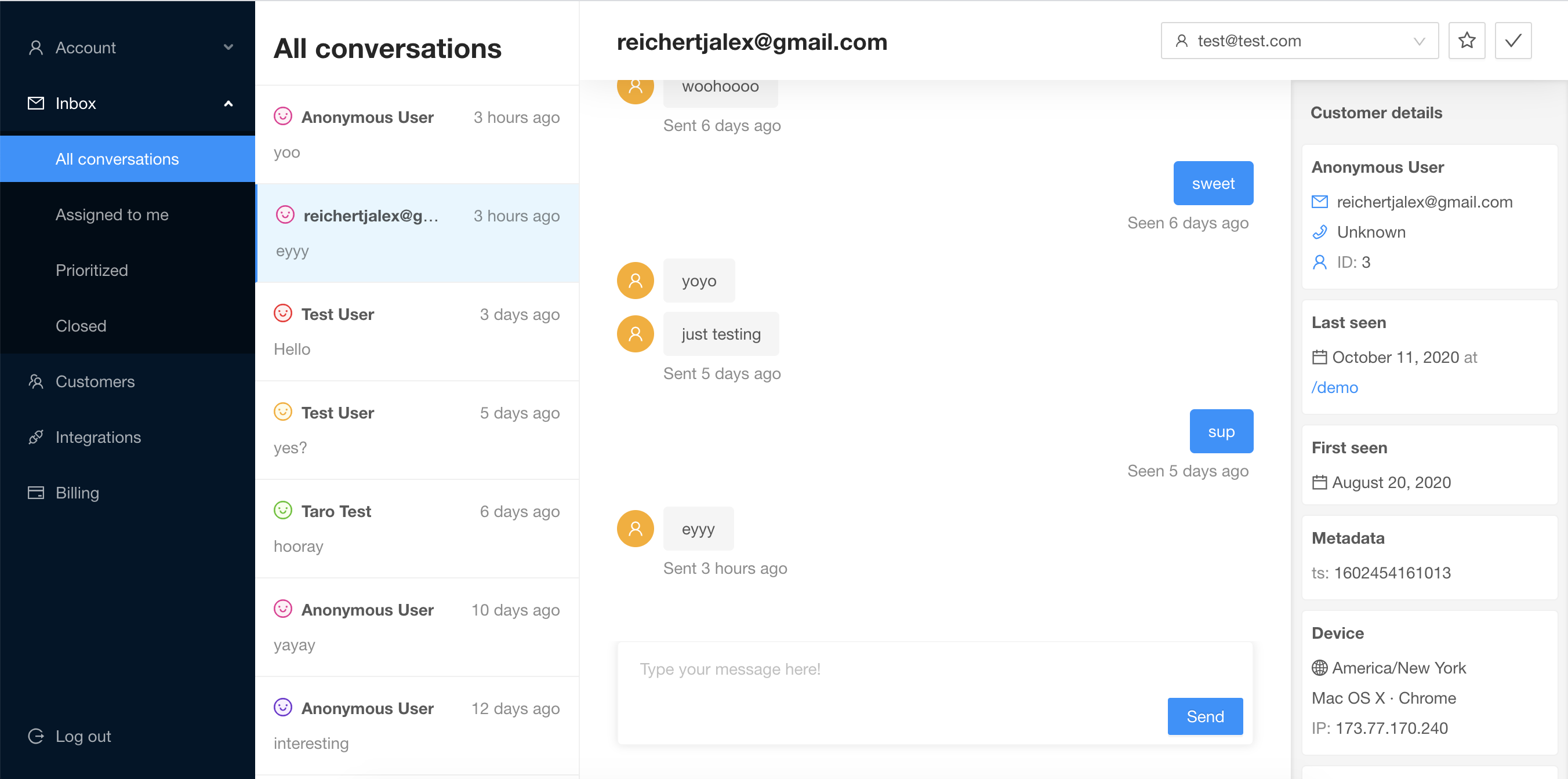Click the Customers people icon
This screenshot has height=779, width=1568.
point(36,381)
